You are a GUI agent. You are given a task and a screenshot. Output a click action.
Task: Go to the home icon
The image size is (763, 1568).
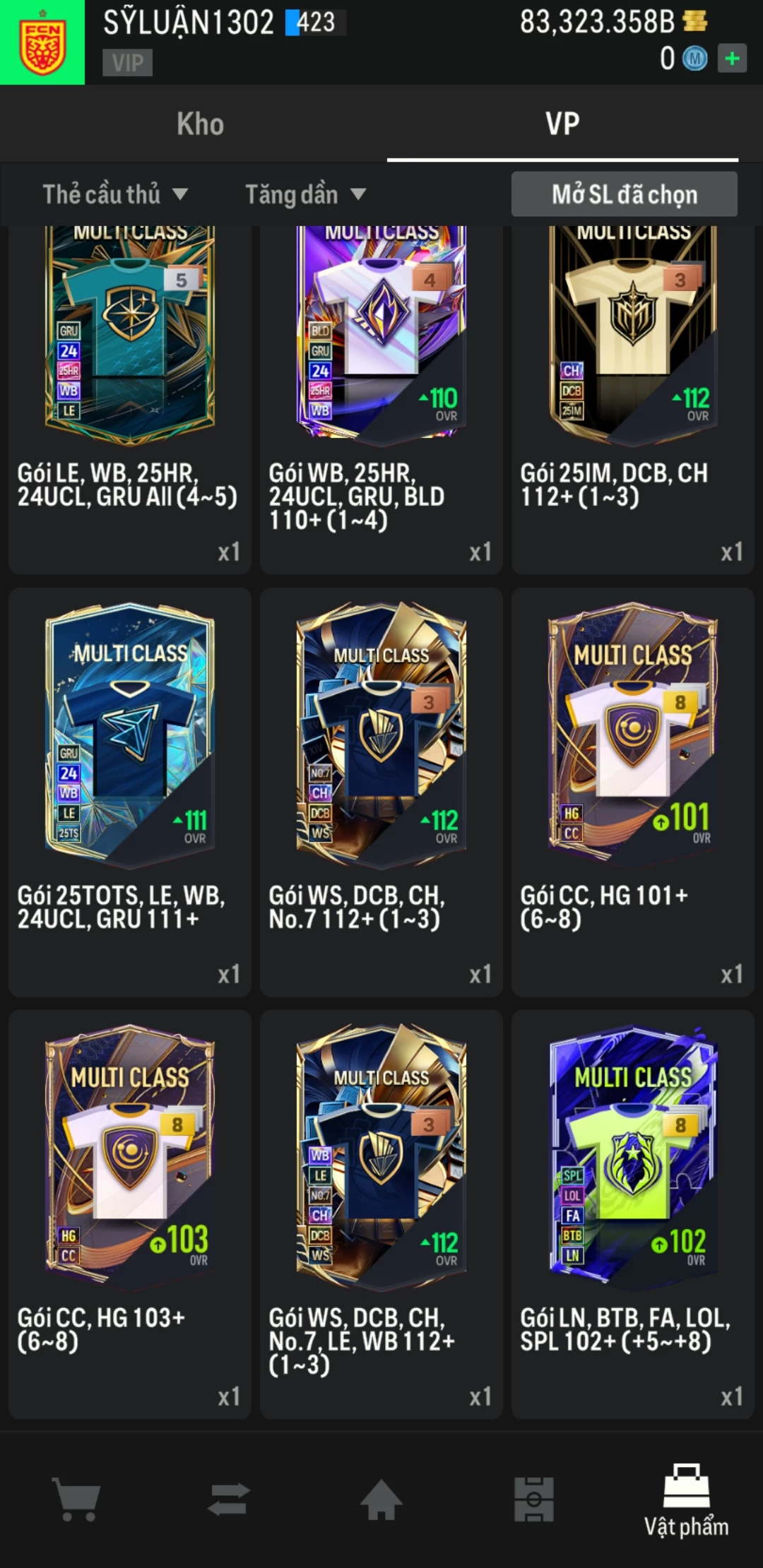(x=381, y=1499)
